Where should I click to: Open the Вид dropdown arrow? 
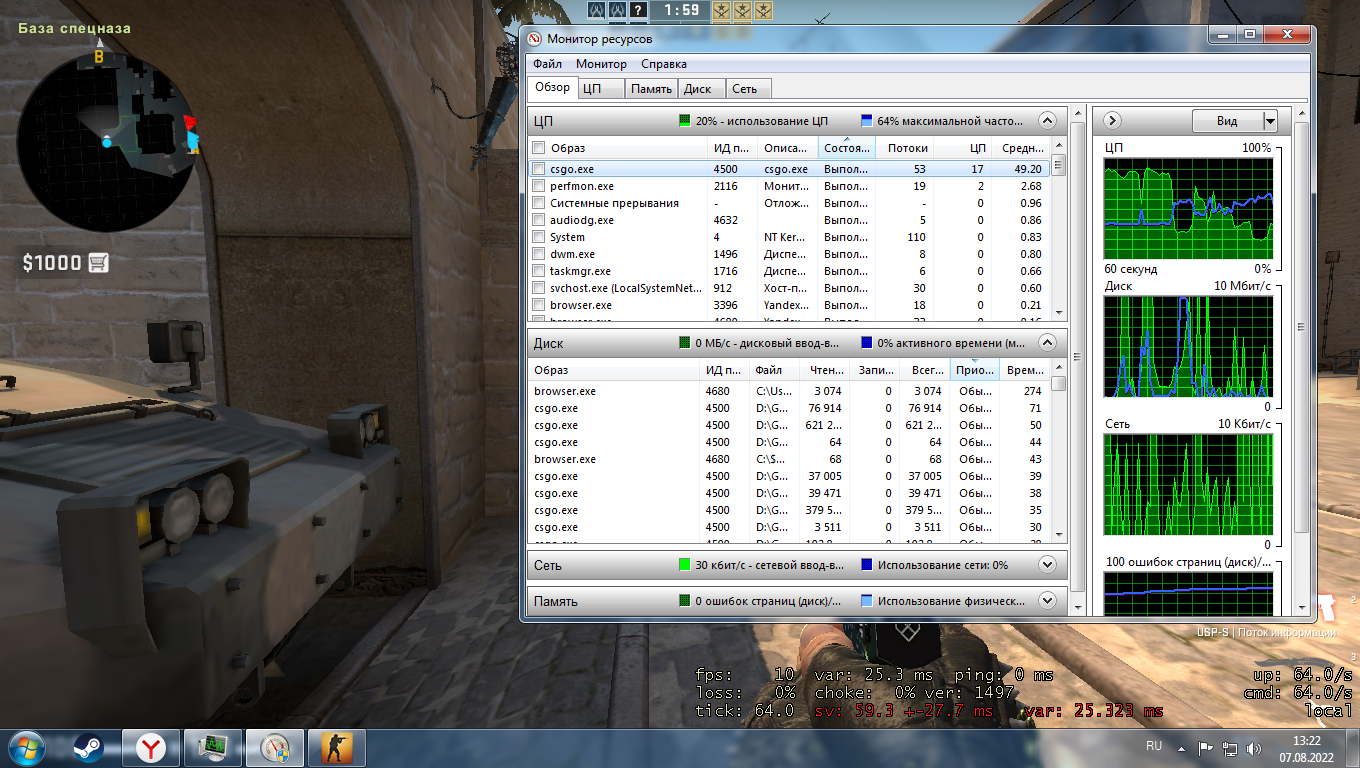[1270, 121]
